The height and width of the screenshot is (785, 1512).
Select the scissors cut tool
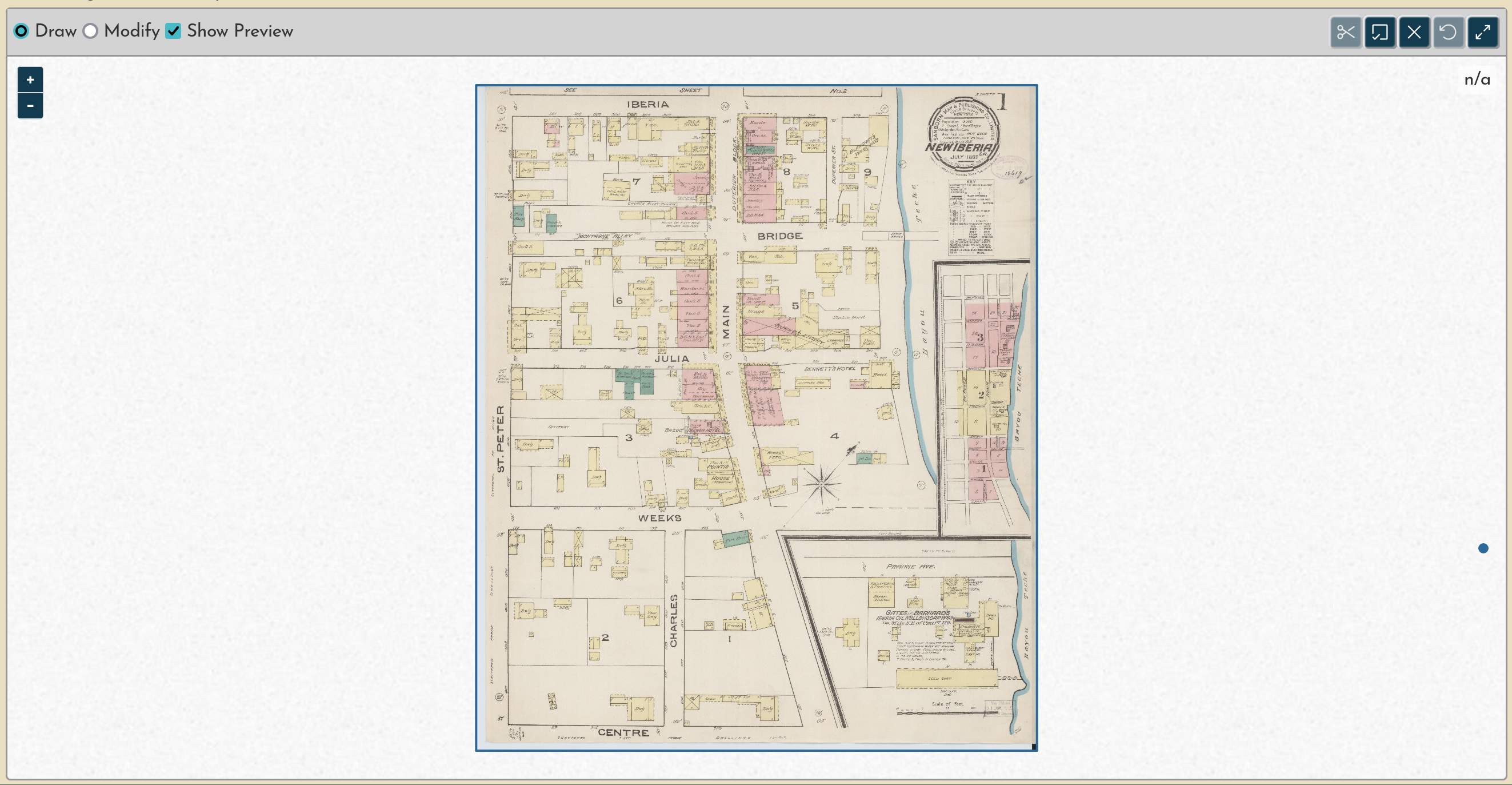click(1346, 32)
